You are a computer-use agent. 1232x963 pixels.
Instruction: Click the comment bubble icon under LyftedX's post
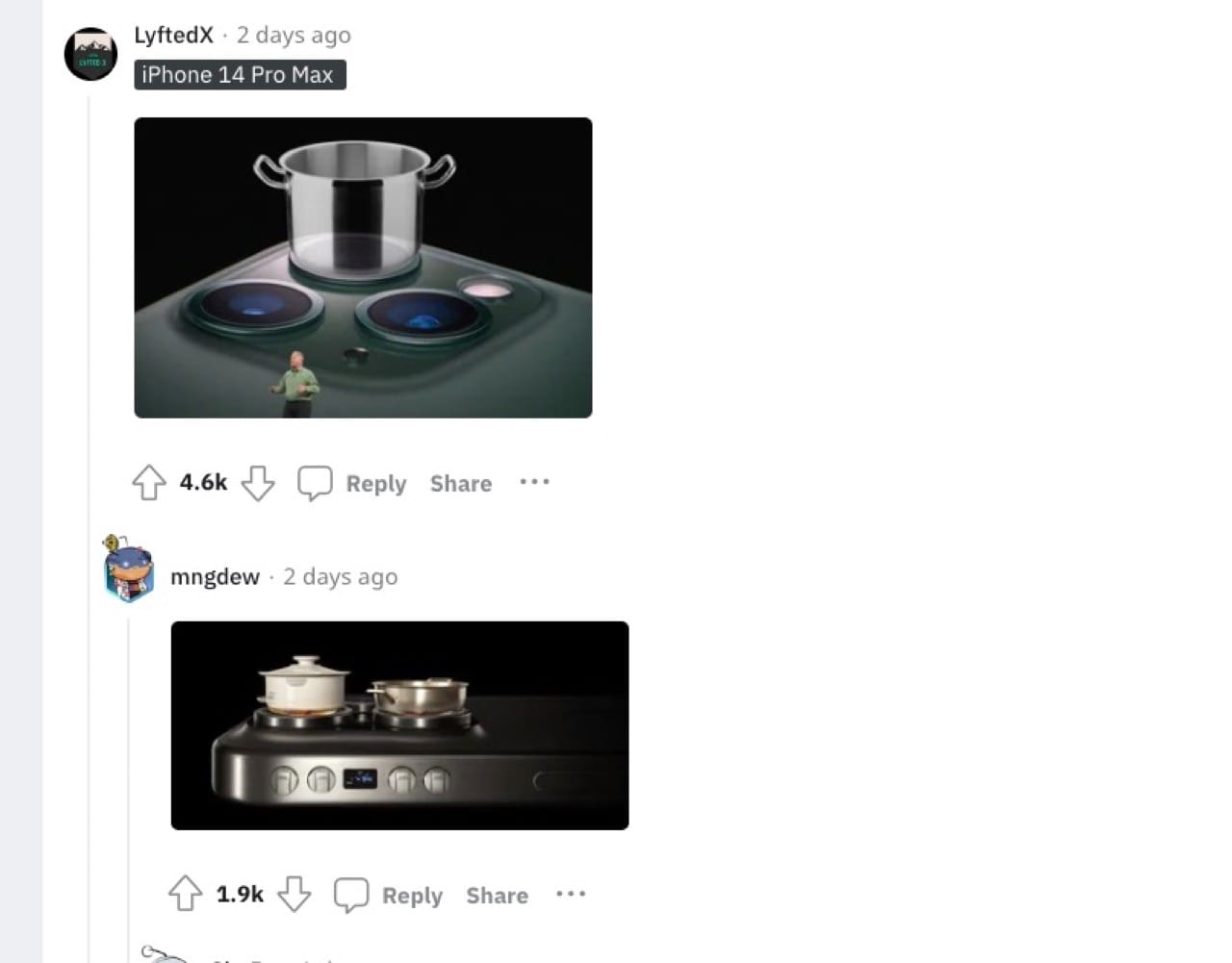315,483
